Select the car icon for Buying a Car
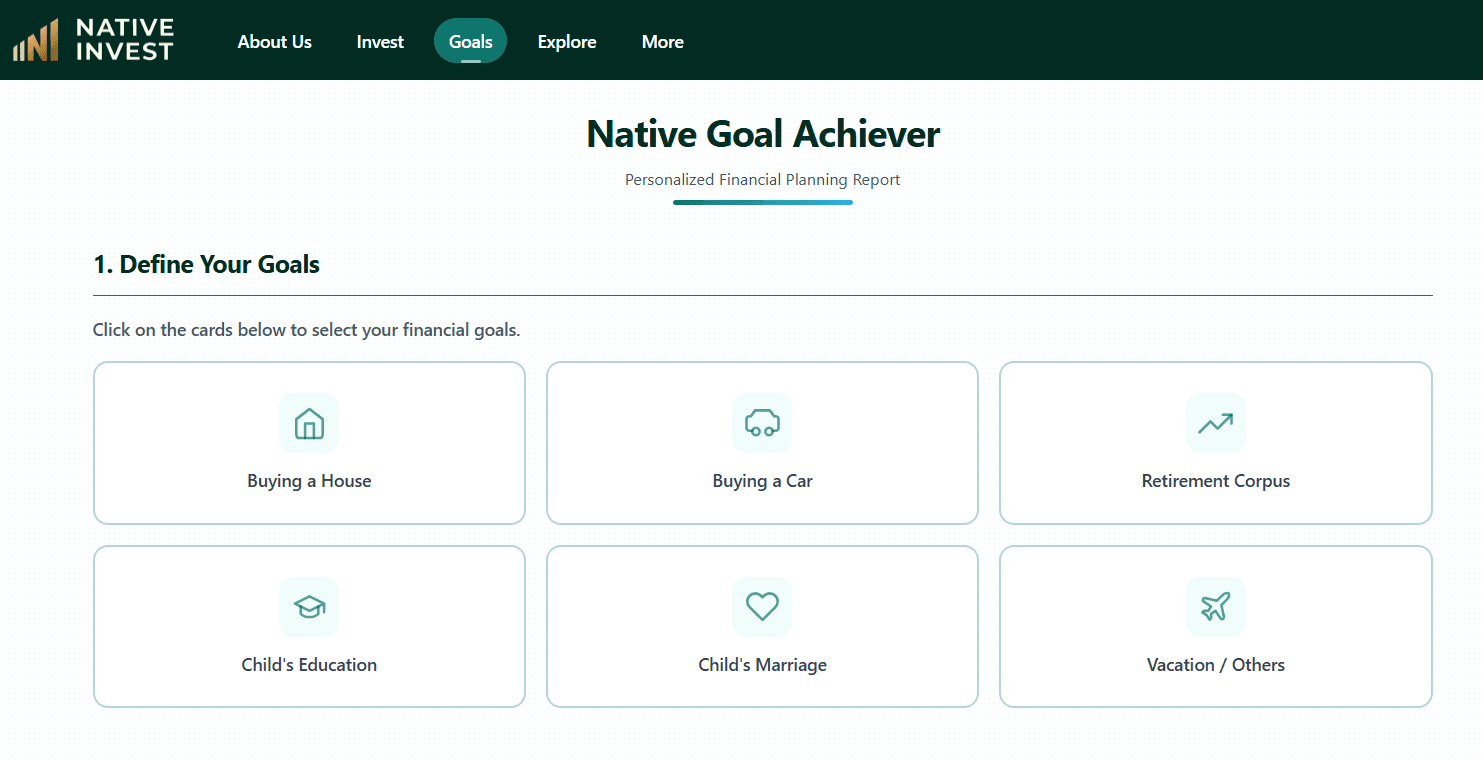This screenshot has width=1483, height=761. tap(762, 423)
